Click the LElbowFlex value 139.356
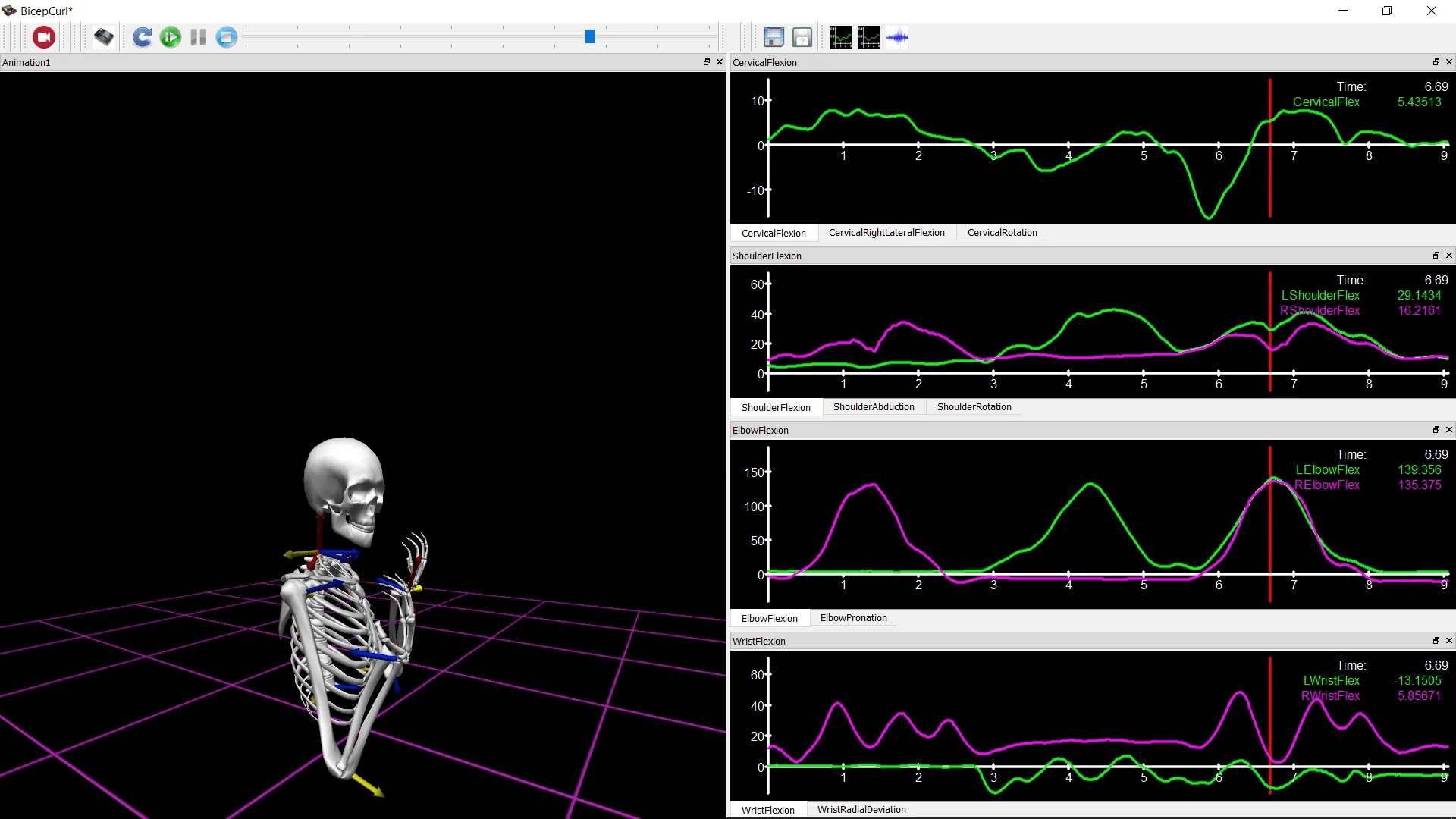This screenshot has height=819, width=1456. tap(1419, 469)
